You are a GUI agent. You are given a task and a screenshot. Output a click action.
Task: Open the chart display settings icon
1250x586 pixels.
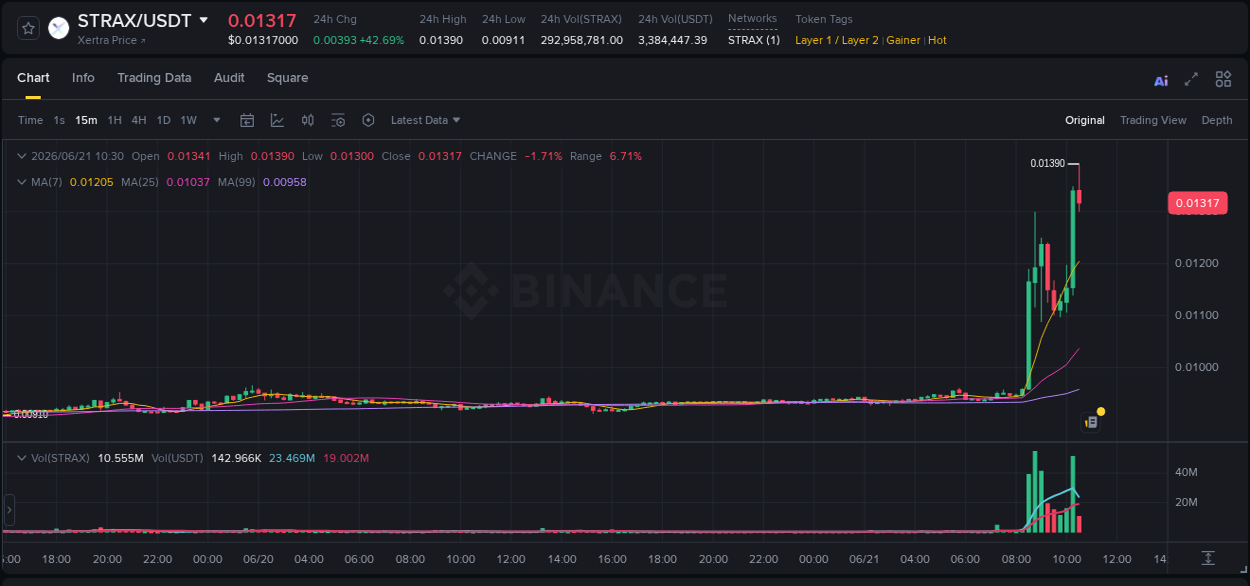pyautogui.click(x=338, y=120)
